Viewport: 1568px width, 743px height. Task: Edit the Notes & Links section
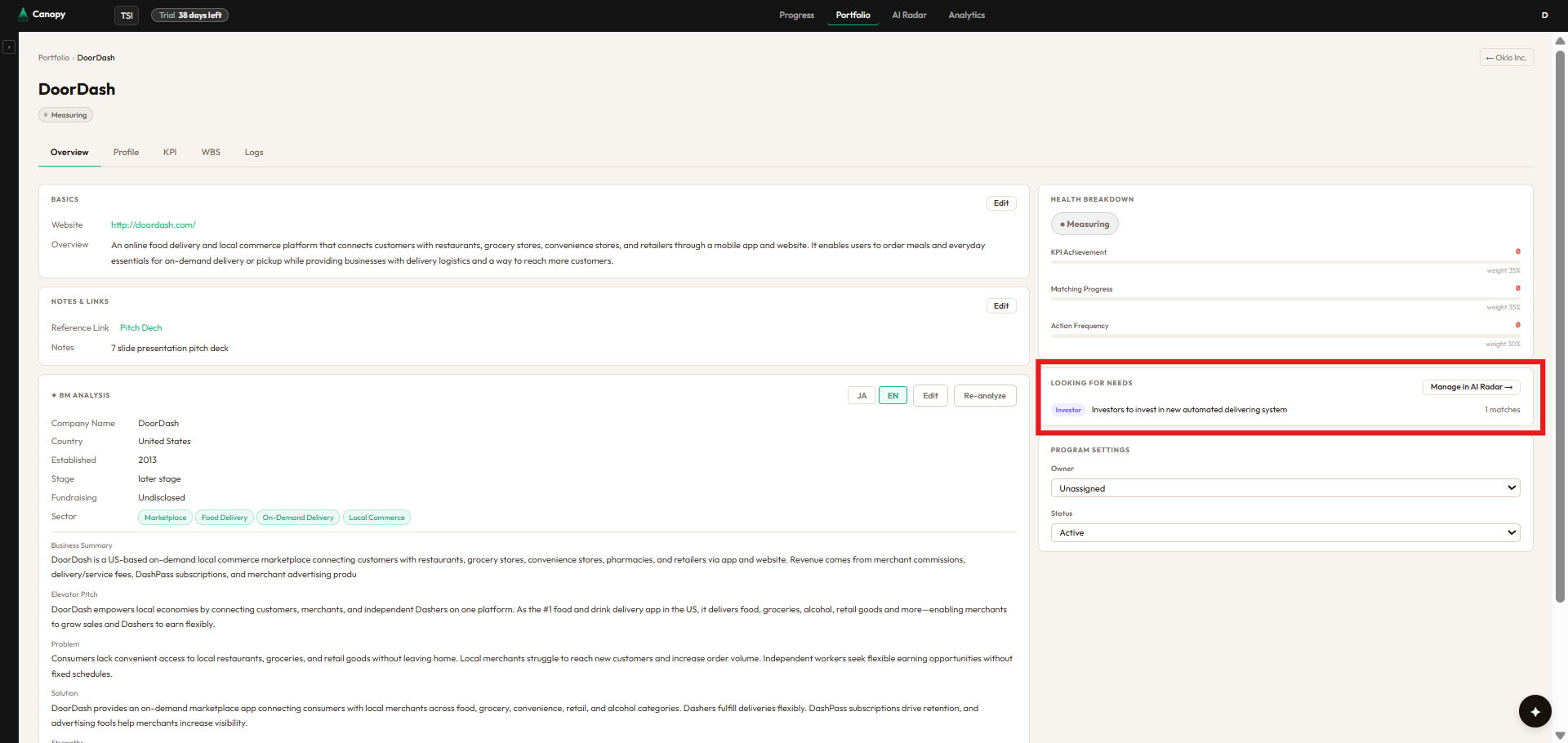click(x=1001, y=306)
